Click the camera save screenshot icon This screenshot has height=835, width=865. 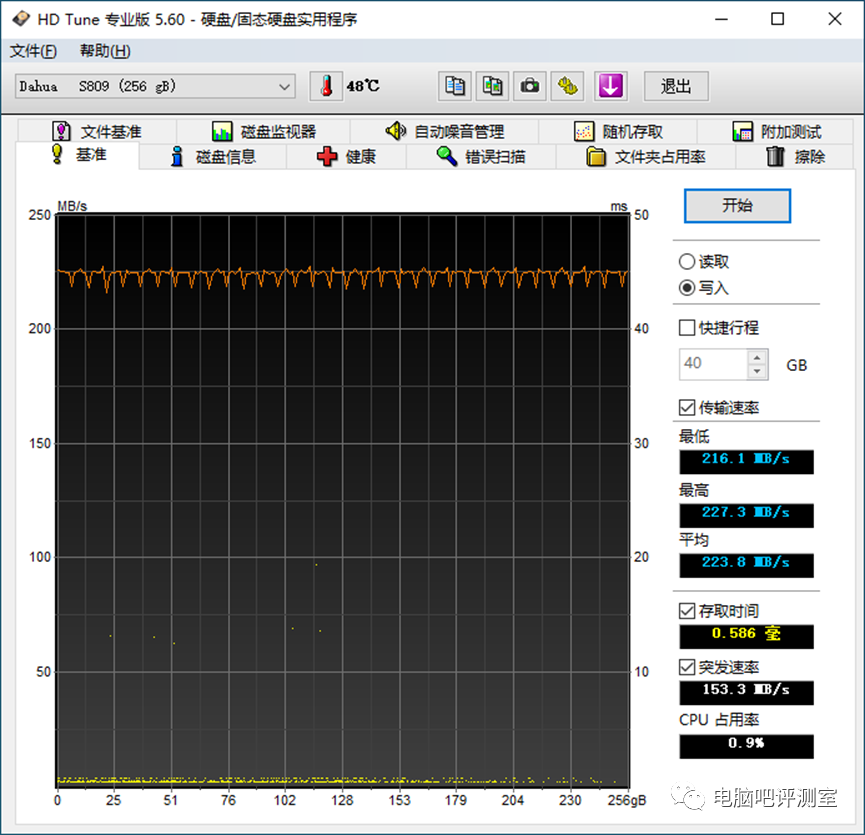coord(530,87)
